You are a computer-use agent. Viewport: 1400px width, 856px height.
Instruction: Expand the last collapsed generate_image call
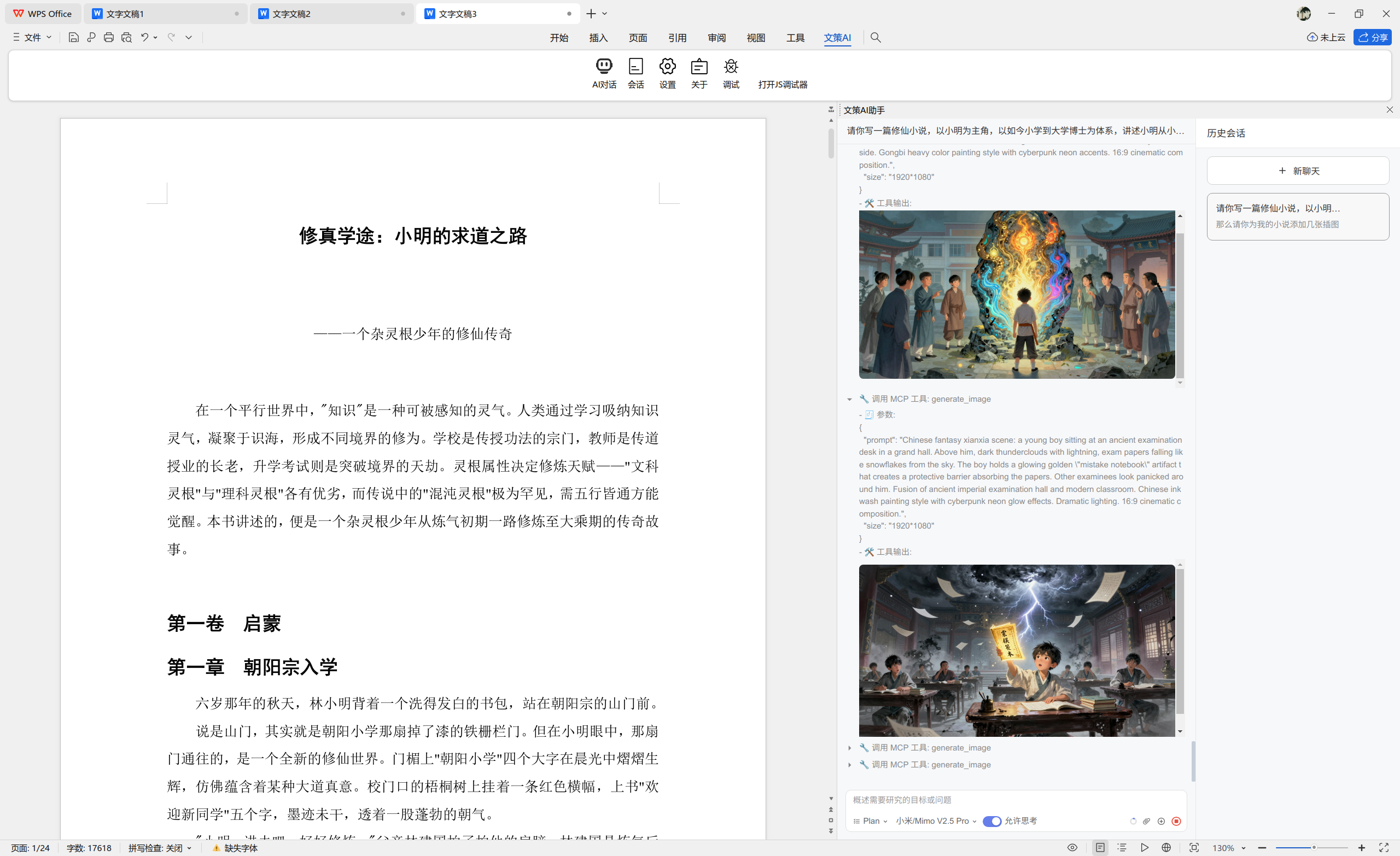tap(849, 765)
